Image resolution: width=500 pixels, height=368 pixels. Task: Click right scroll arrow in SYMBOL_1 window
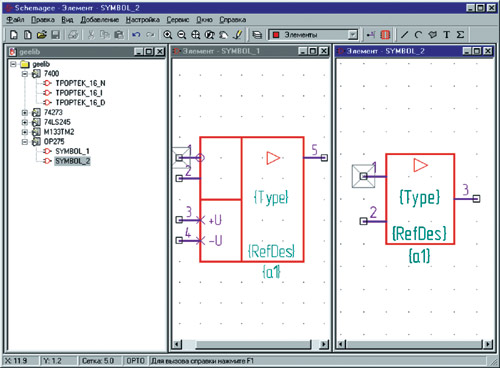(323, 344)
